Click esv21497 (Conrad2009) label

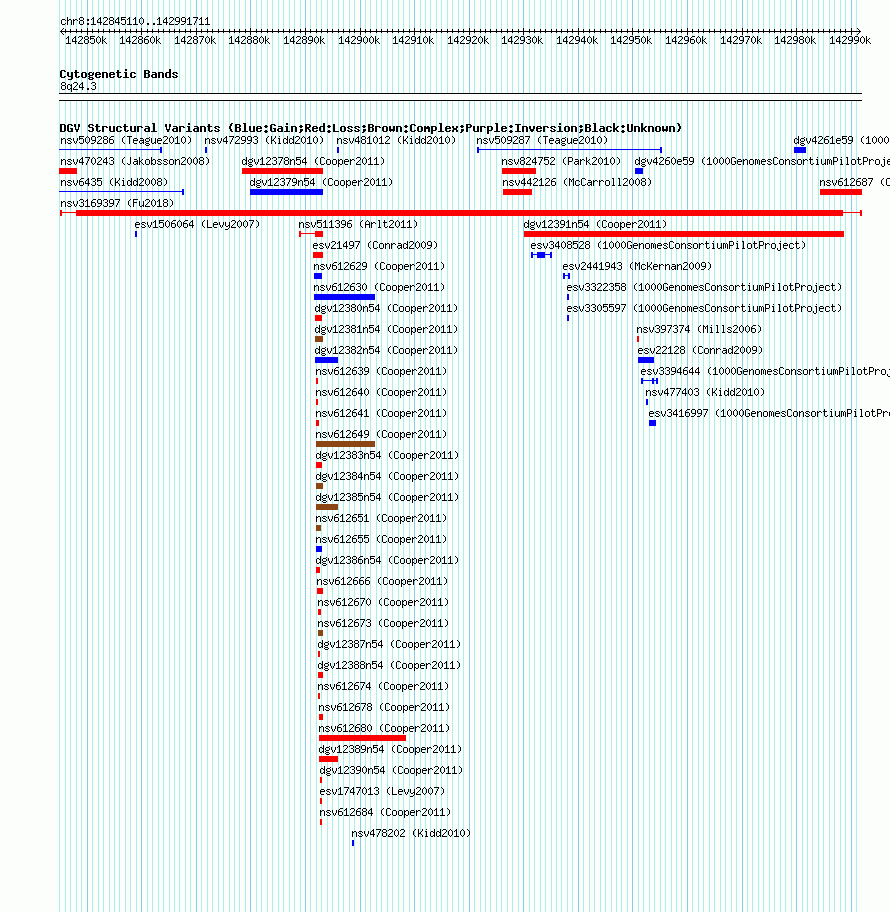[x=375, y=245]
